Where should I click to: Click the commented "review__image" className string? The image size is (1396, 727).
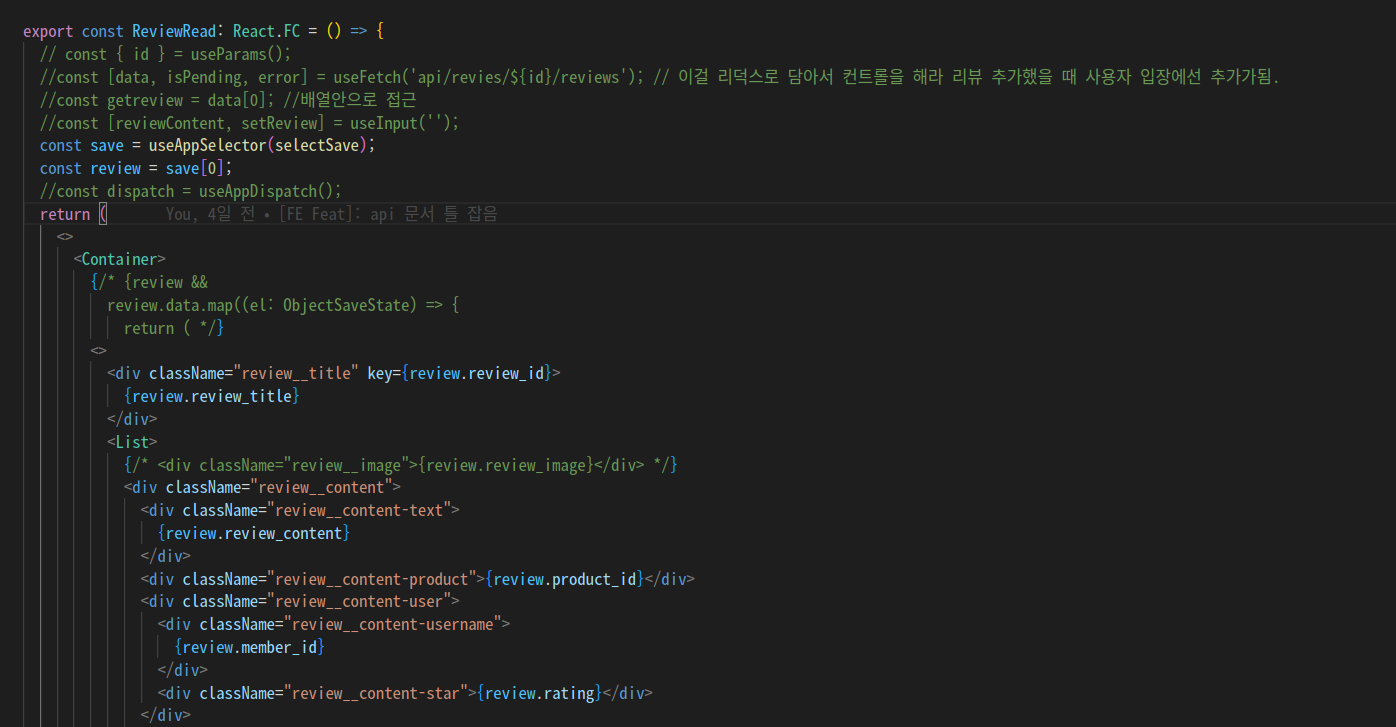click(x=349, y=465)
